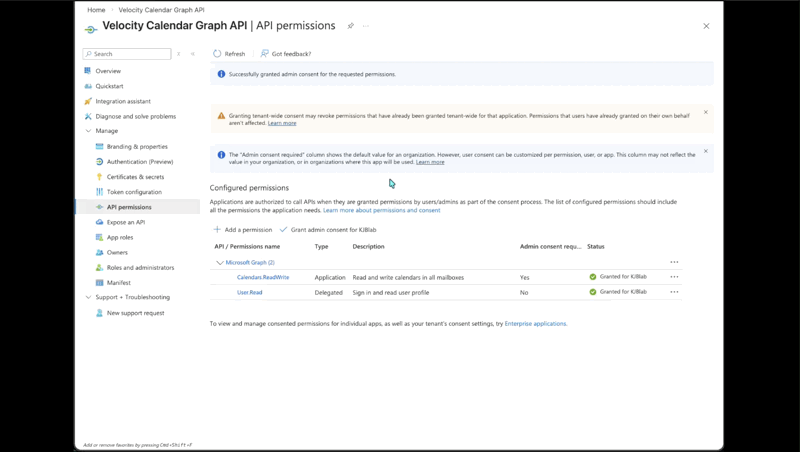This screenshot has width=800, height=452.
Task: Open ellipsis menu for Microsoft Graph group
Action: (x=674, y=262)
